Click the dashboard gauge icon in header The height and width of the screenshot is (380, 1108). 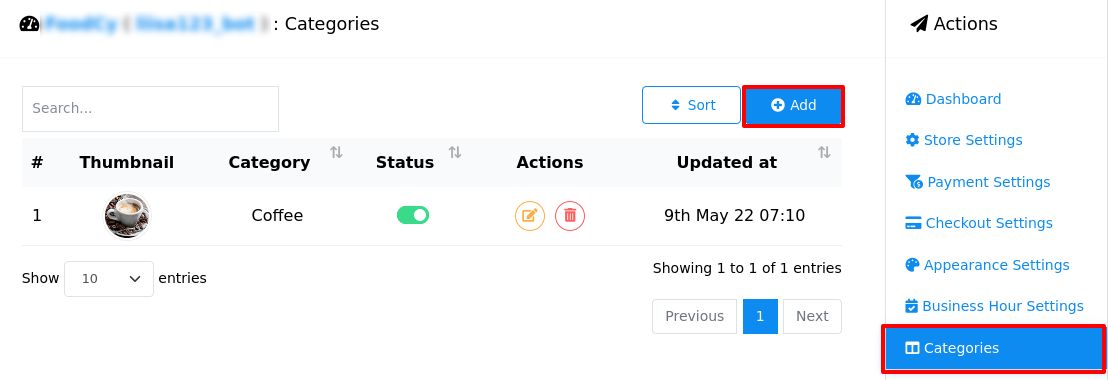(29, 24)
